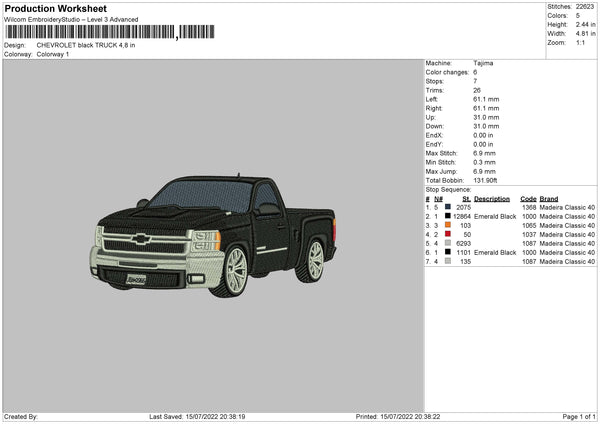
Task: Click the stitch count 6293 in stop 5
Action: click(x=463, y=244)
